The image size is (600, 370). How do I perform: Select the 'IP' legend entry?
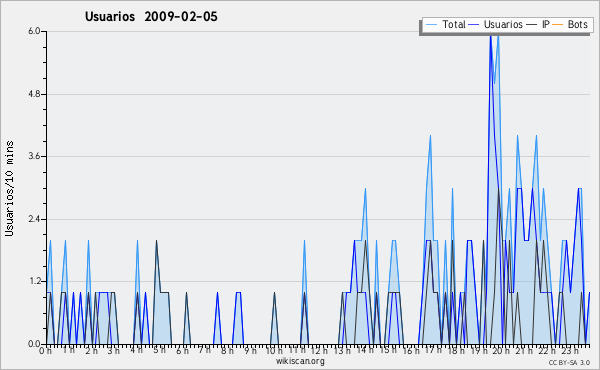coord(546,24)
